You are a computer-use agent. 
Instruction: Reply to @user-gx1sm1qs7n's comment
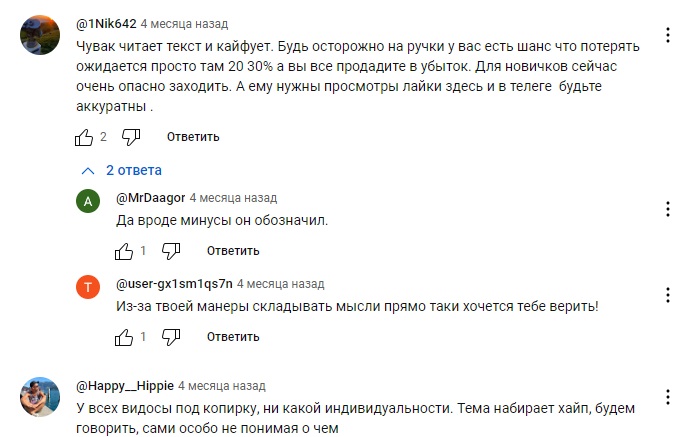click(233, 337)
